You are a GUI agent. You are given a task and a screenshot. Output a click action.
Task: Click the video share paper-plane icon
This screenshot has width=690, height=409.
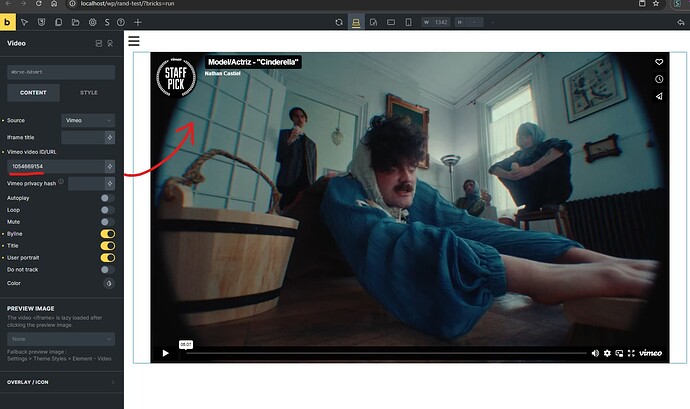659,96
